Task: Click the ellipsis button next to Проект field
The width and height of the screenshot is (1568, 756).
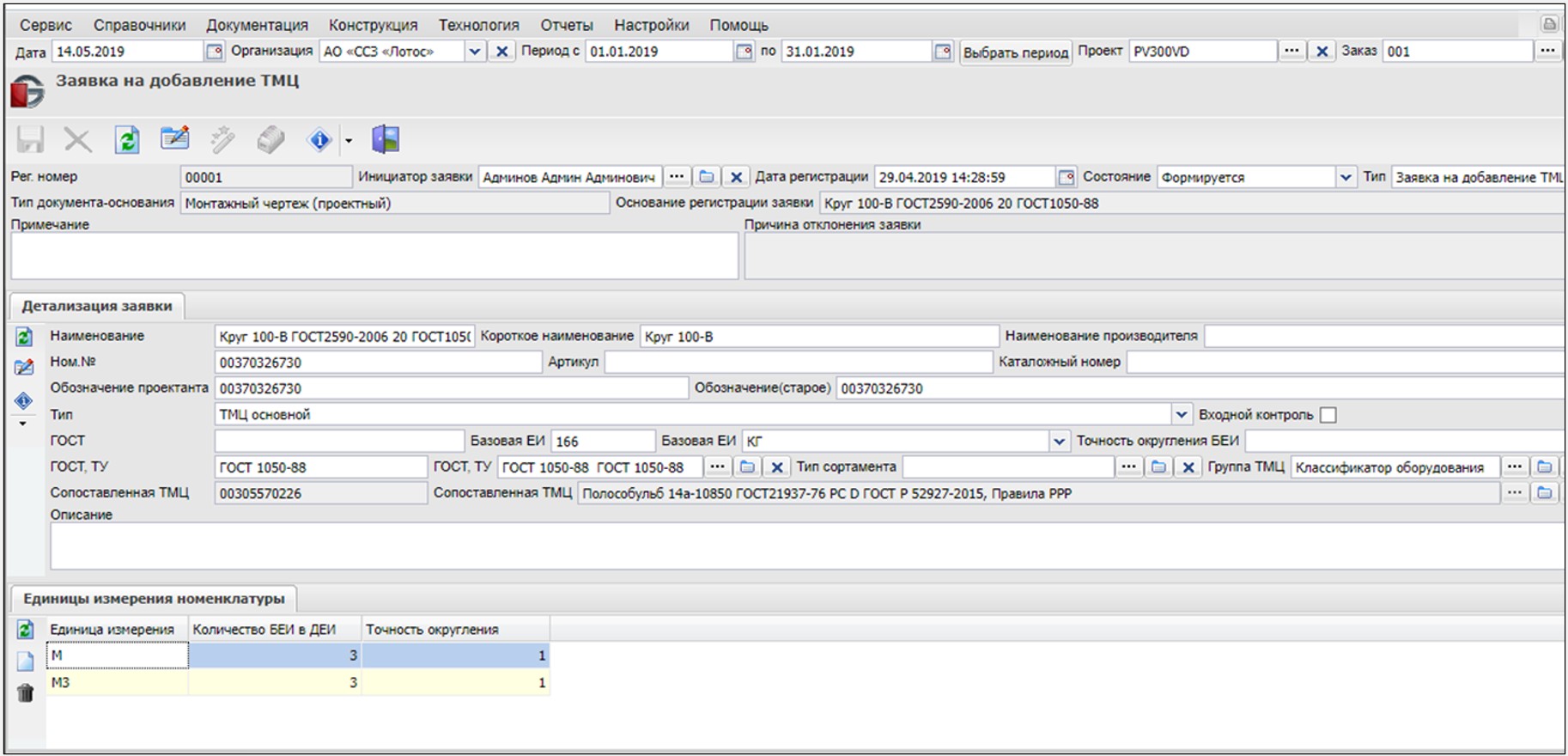Action: (x=1291, y=52)
